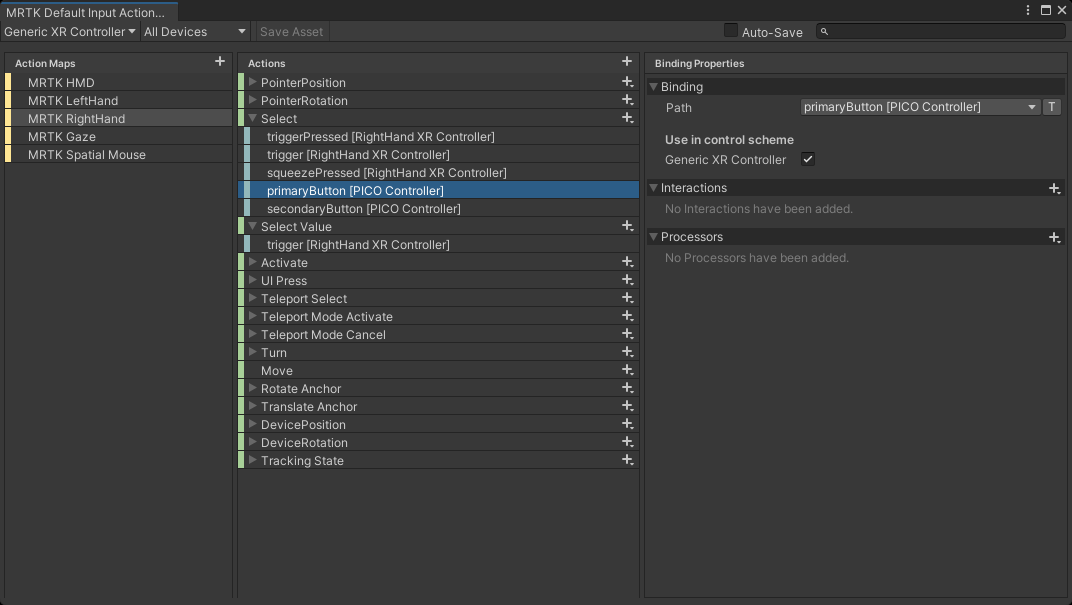This screenshot has width=1072, height=605.
Task: Expand the Turn action
Action: 252,352
